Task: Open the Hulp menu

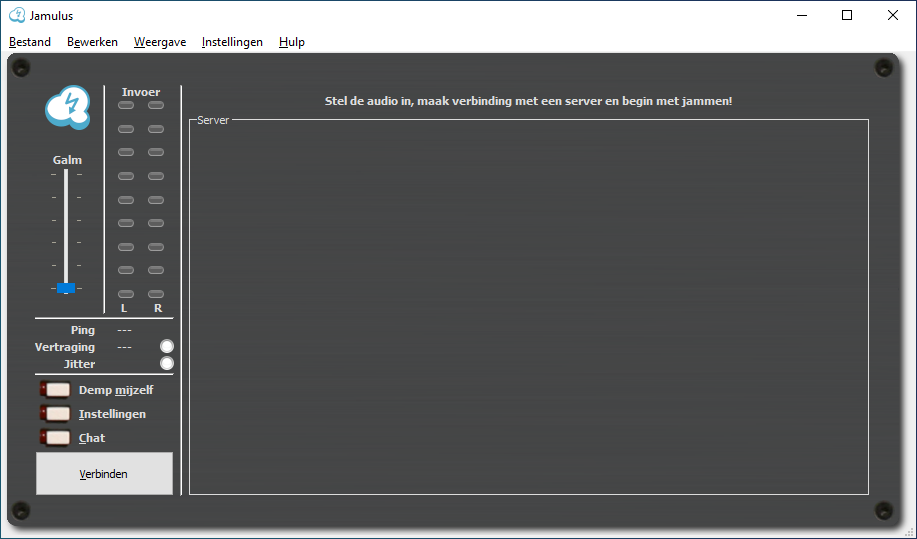Action: [x=292, y=42]
